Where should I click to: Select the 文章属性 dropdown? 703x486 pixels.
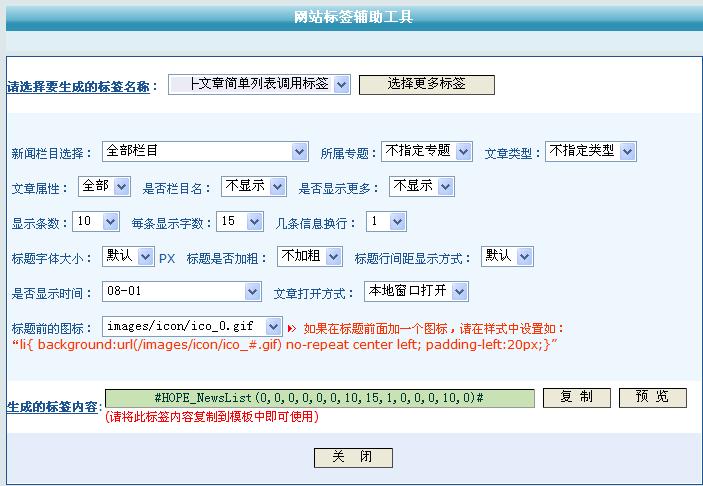point(104,187)
